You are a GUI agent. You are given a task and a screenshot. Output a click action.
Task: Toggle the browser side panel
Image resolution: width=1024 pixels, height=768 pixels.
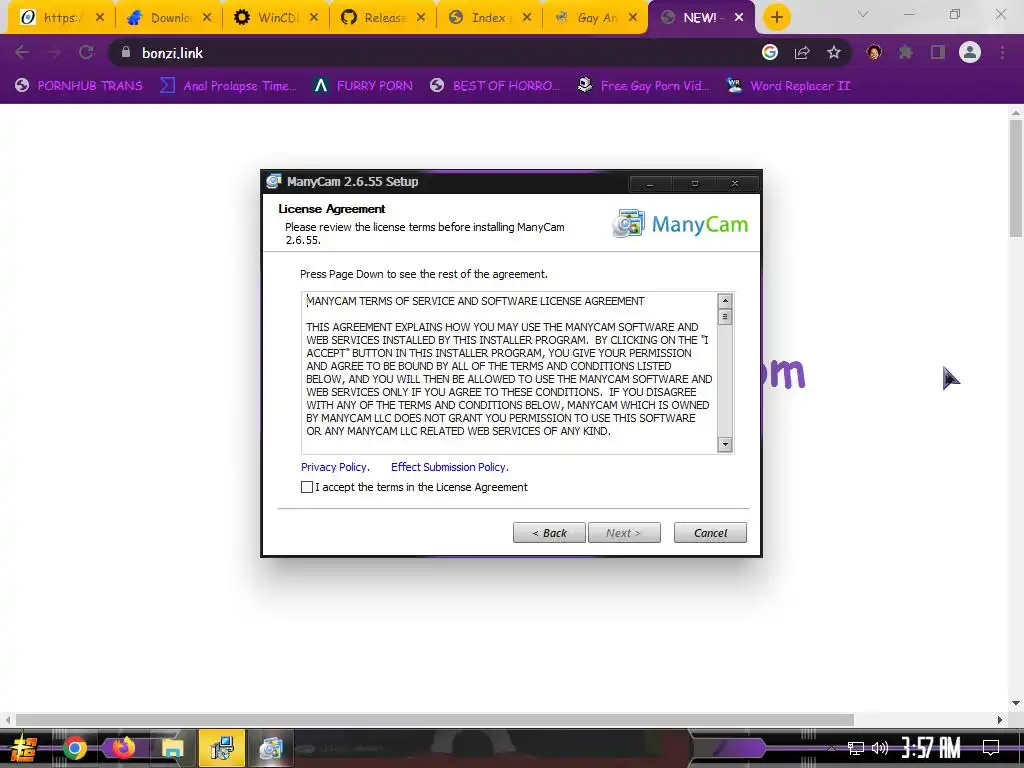pos(938,52)
